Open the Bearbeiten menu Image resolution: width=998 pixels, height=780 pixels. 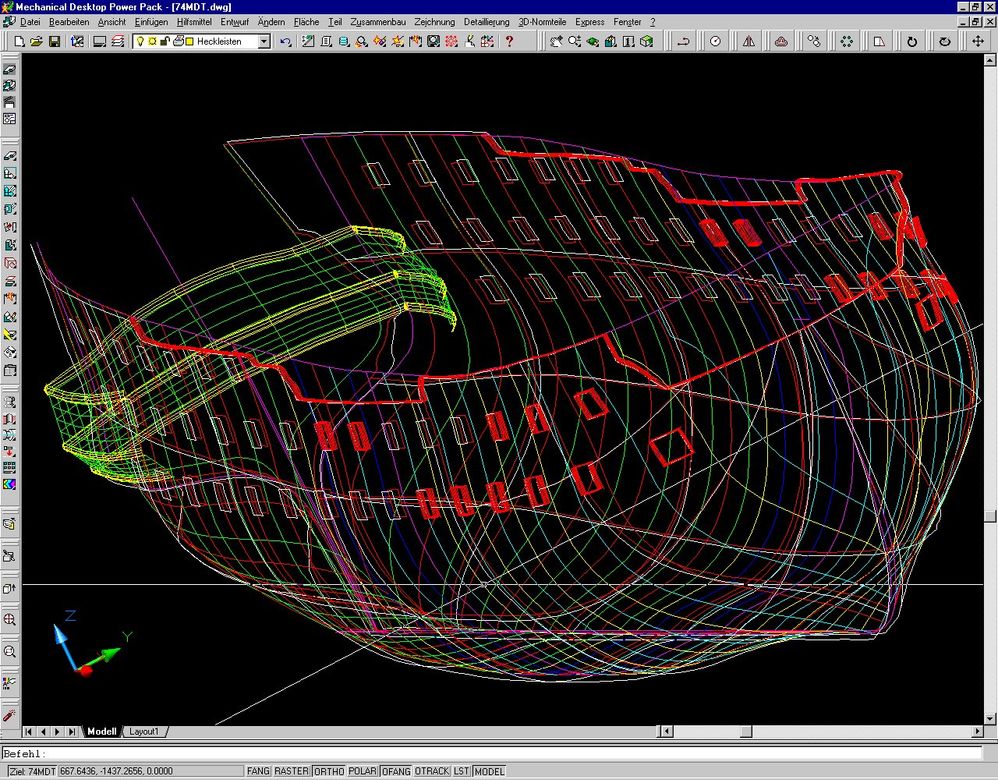pos(69,22)
